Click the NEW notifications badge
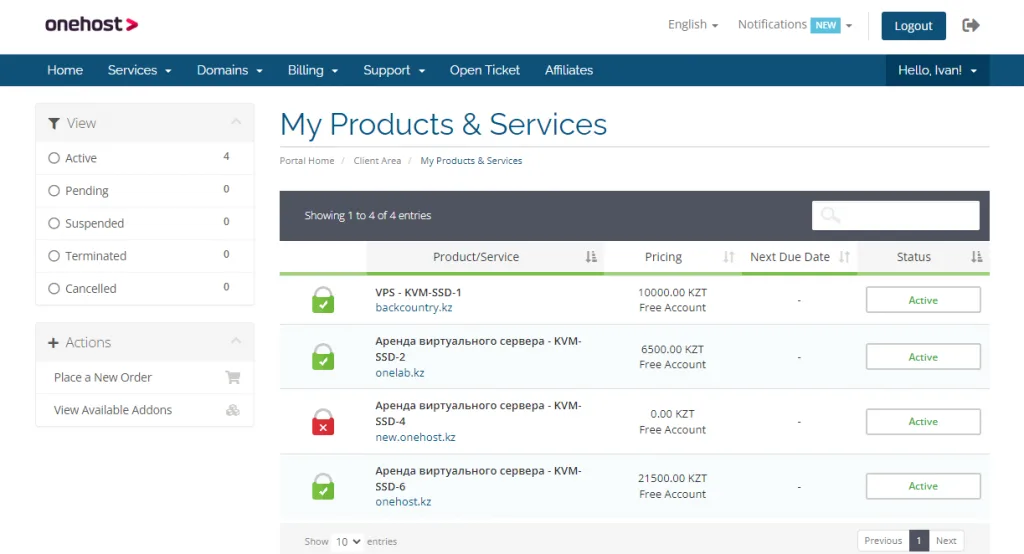1024x554 pixels. (x=825, y=25)
